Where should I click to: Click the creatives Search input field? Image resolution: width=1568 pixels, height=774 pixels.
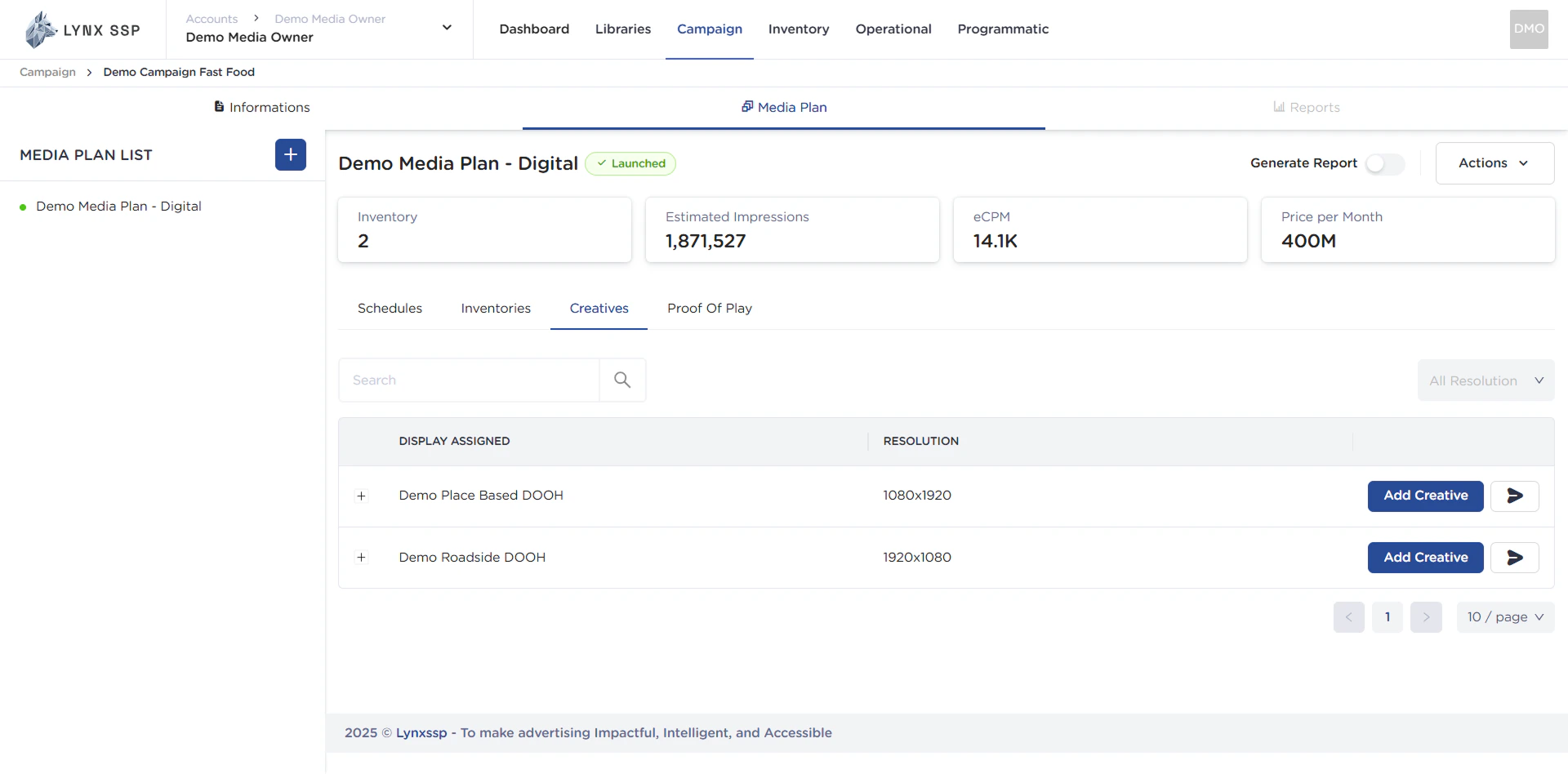pyautogui.click(x=469, y=380)
